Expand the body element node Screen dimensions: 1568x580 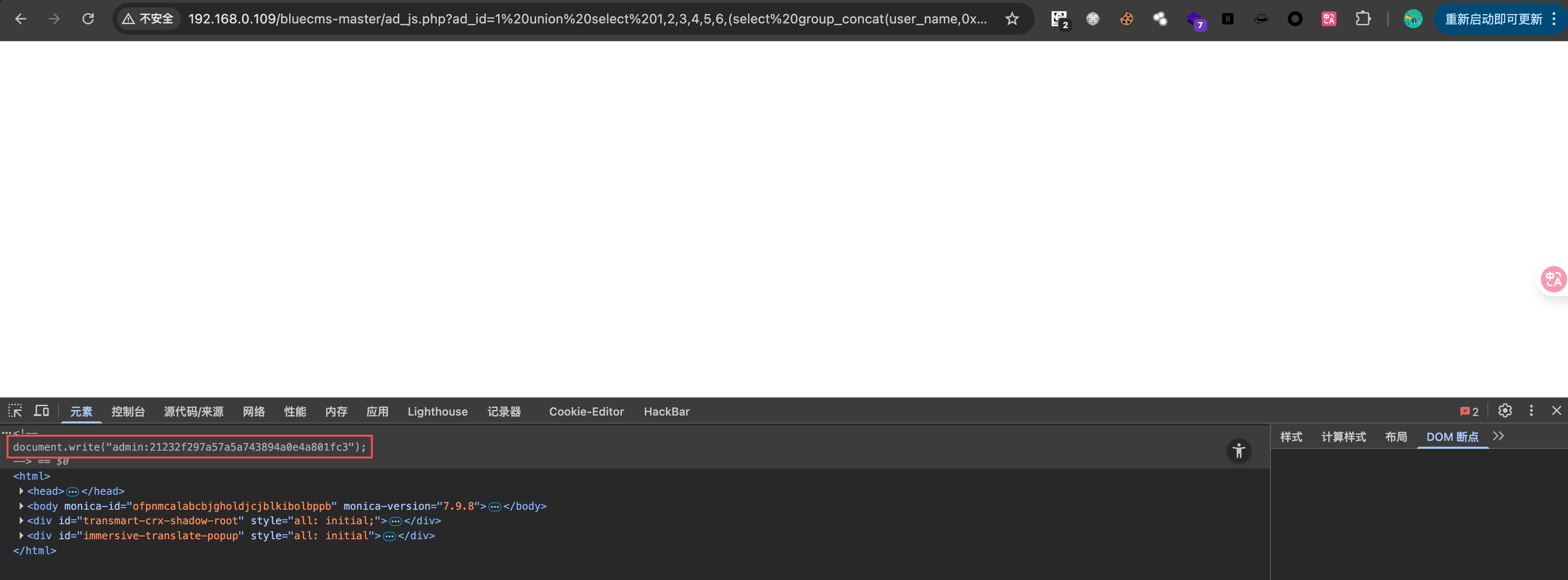21,506
